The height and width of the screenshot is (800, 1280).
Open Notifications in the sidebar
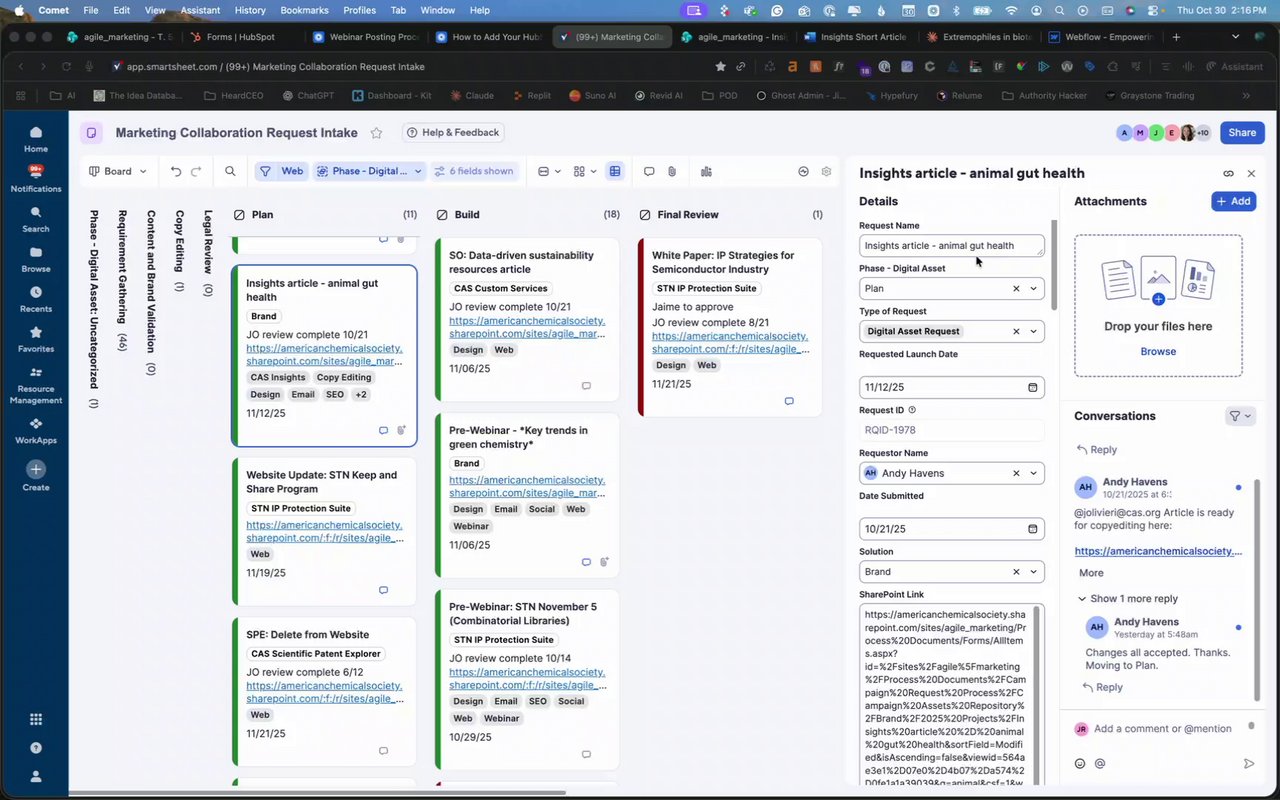coord(36,179)
